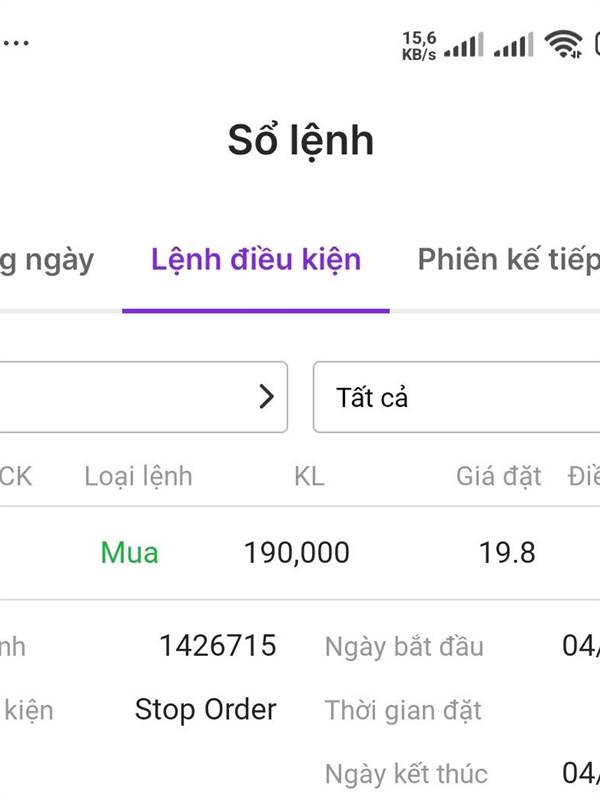Viewport: 600px width, 800px height.
Task: Tap the order price 19.8
Action: 507,552
